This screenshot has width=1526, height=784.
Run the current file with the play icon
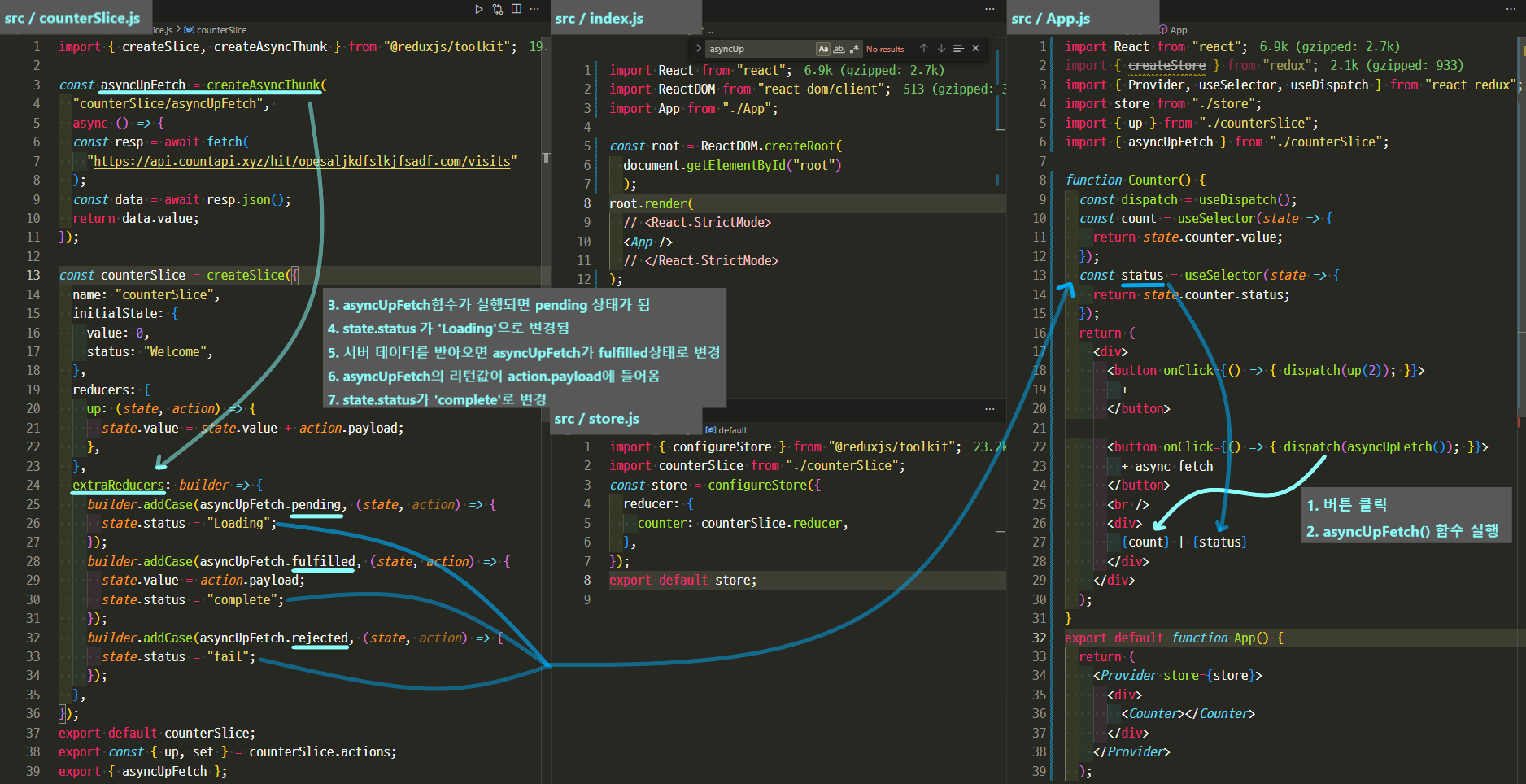pyautogui.click(x=480, y=9)
